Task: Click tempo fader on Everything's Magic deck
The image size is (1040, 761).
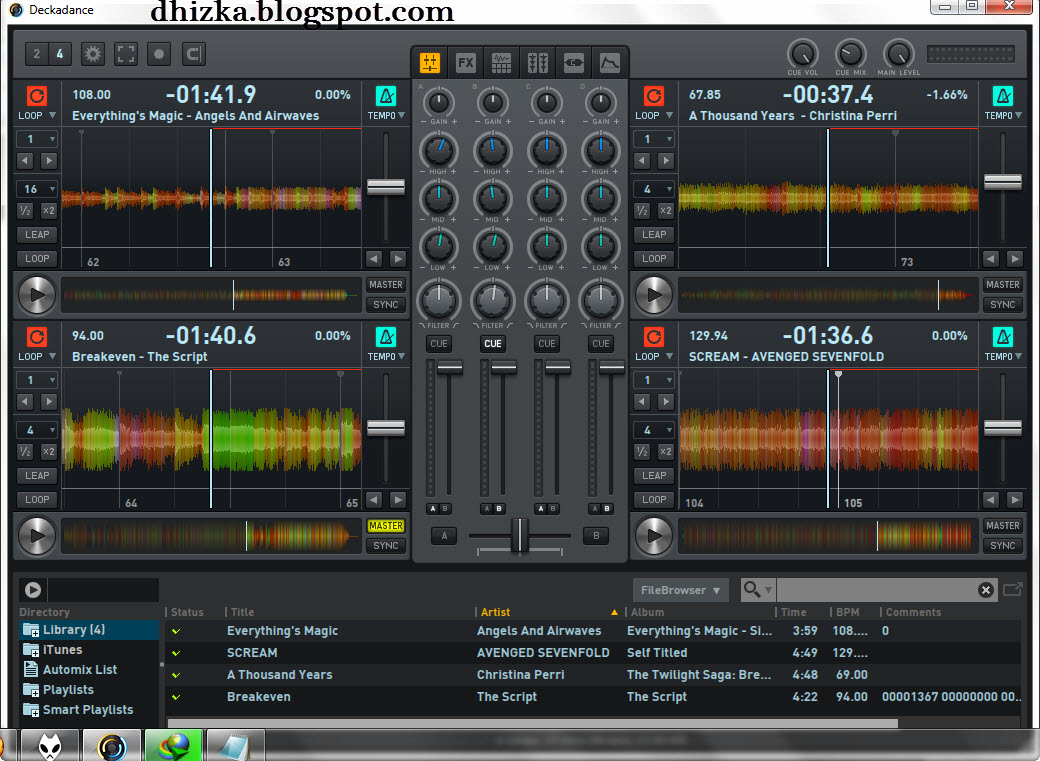Action: click(386, 187)
